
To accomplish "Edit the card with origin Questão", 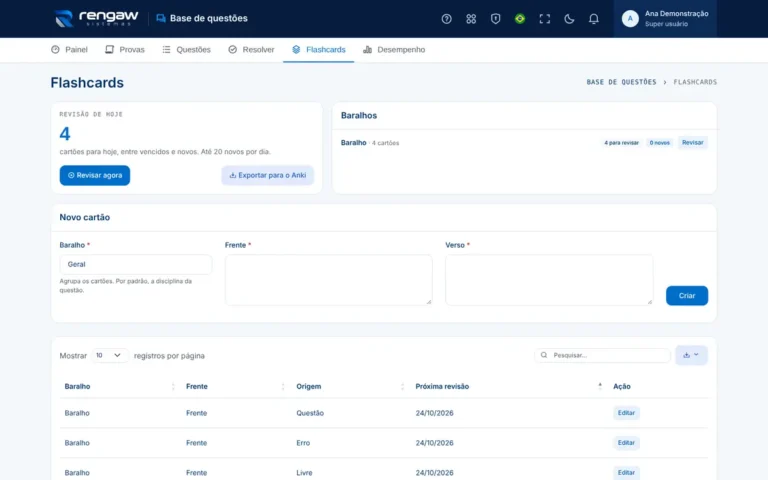I will (x=626, y=413).
